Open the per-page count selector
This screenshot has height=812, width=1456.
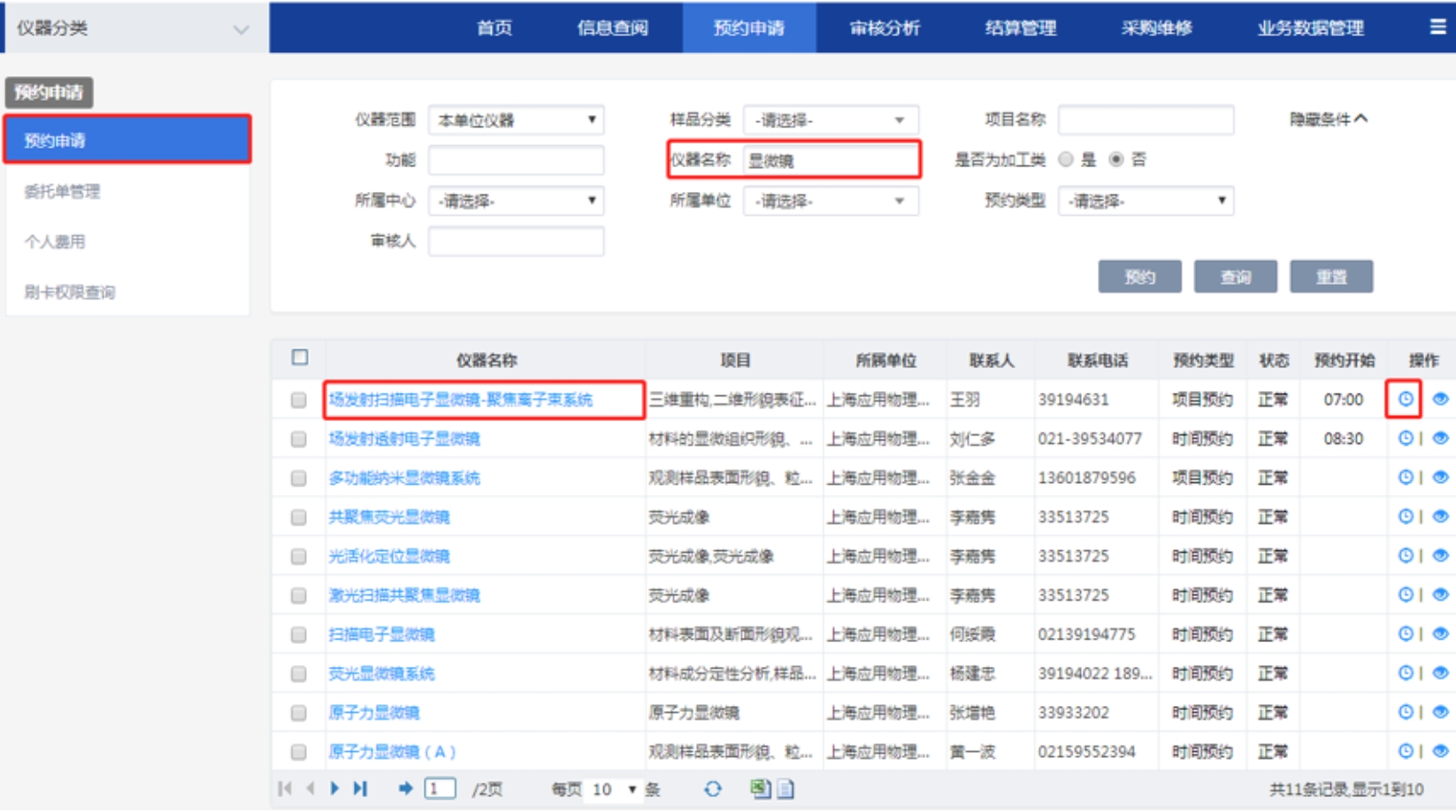coord(614,789)
